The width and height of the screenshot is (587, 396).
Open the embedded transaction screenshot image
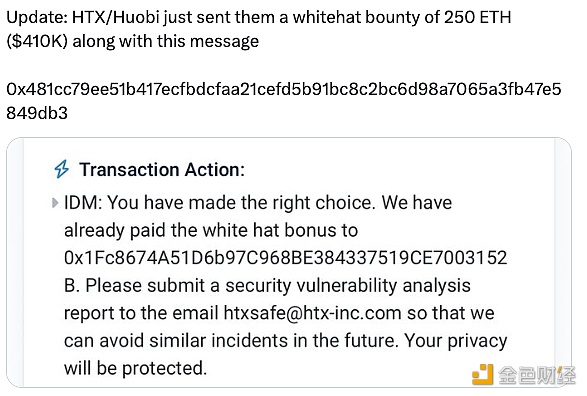pyautogui.click(x=289, y=262)
